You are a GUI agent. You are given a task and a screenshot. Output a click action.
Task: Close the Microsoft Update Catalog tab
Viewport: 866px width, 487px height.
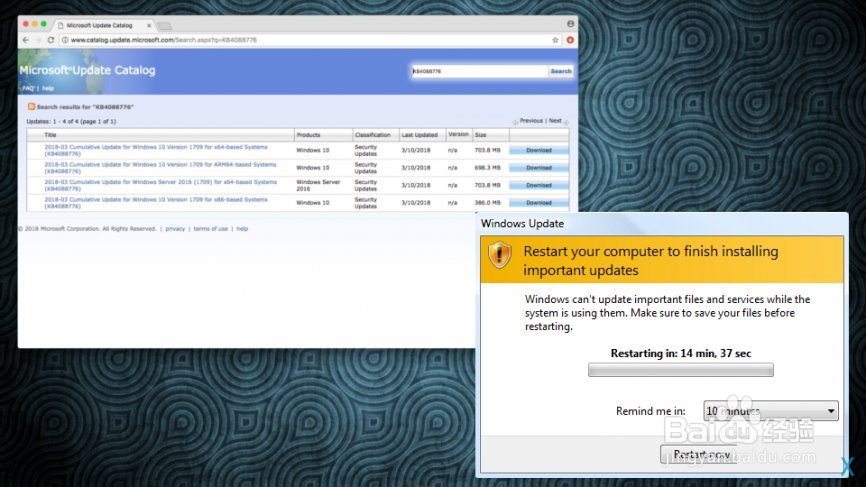point(149,25)
